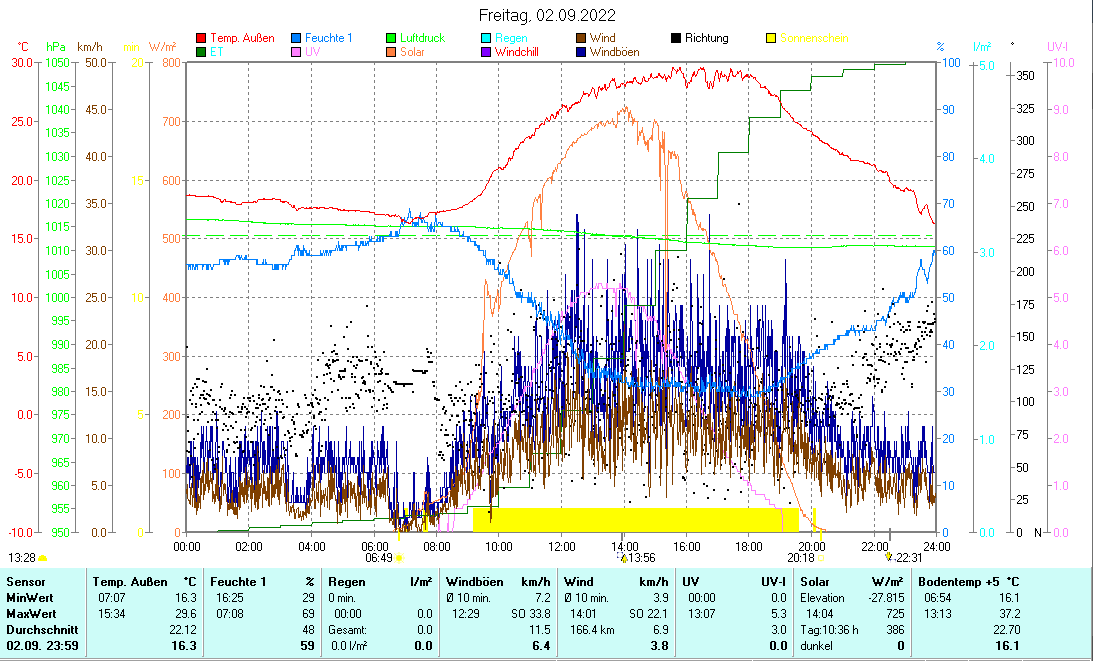
Task: Click the purple Windchill legend square
Action: pos(486,52)
